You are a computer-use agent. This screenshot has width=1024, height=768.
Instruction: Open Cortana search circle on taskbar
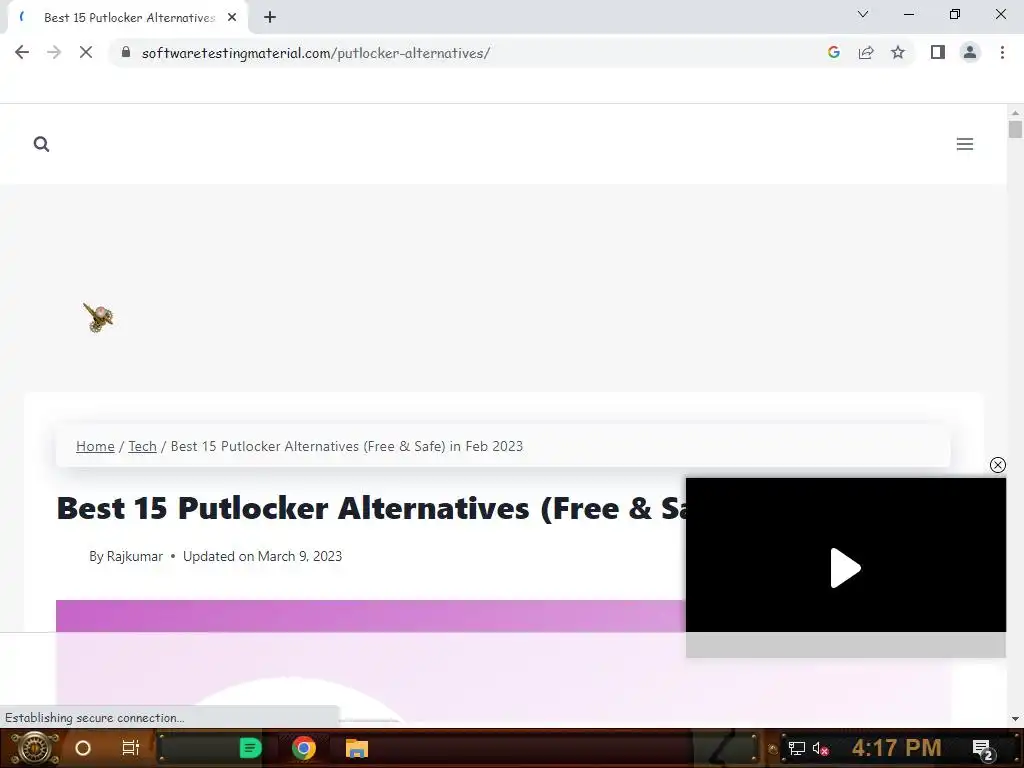tap(83, 748)
